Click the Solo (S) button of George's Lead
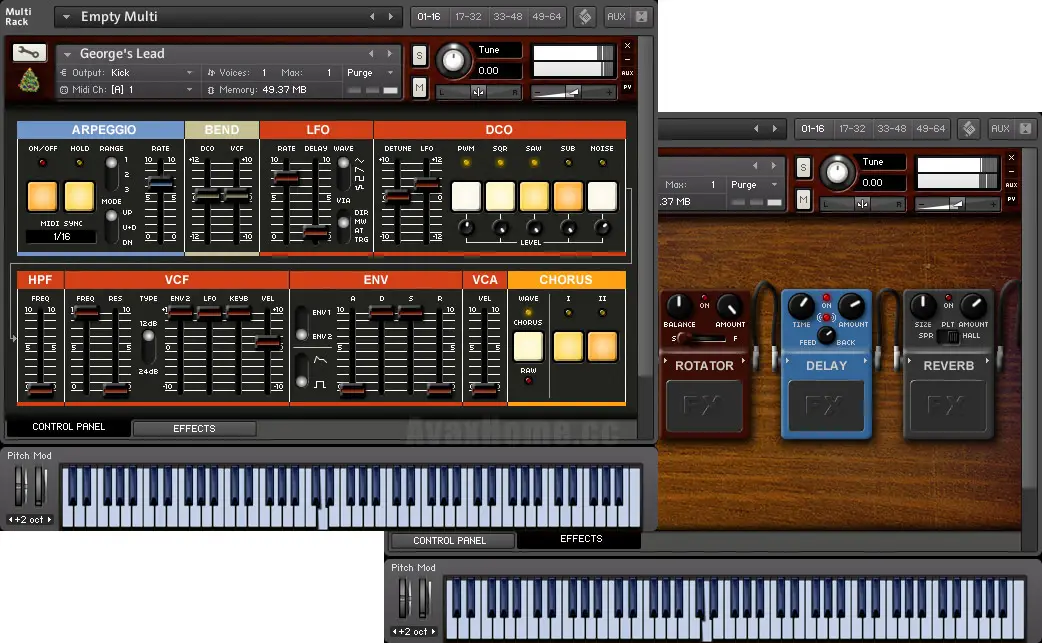This screenshot has height=643, width=1042. 419,56
